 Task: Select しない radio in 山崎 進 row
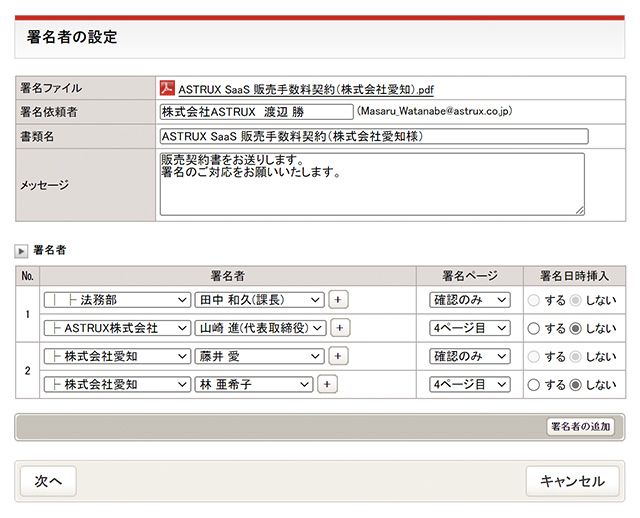point(576,329)
